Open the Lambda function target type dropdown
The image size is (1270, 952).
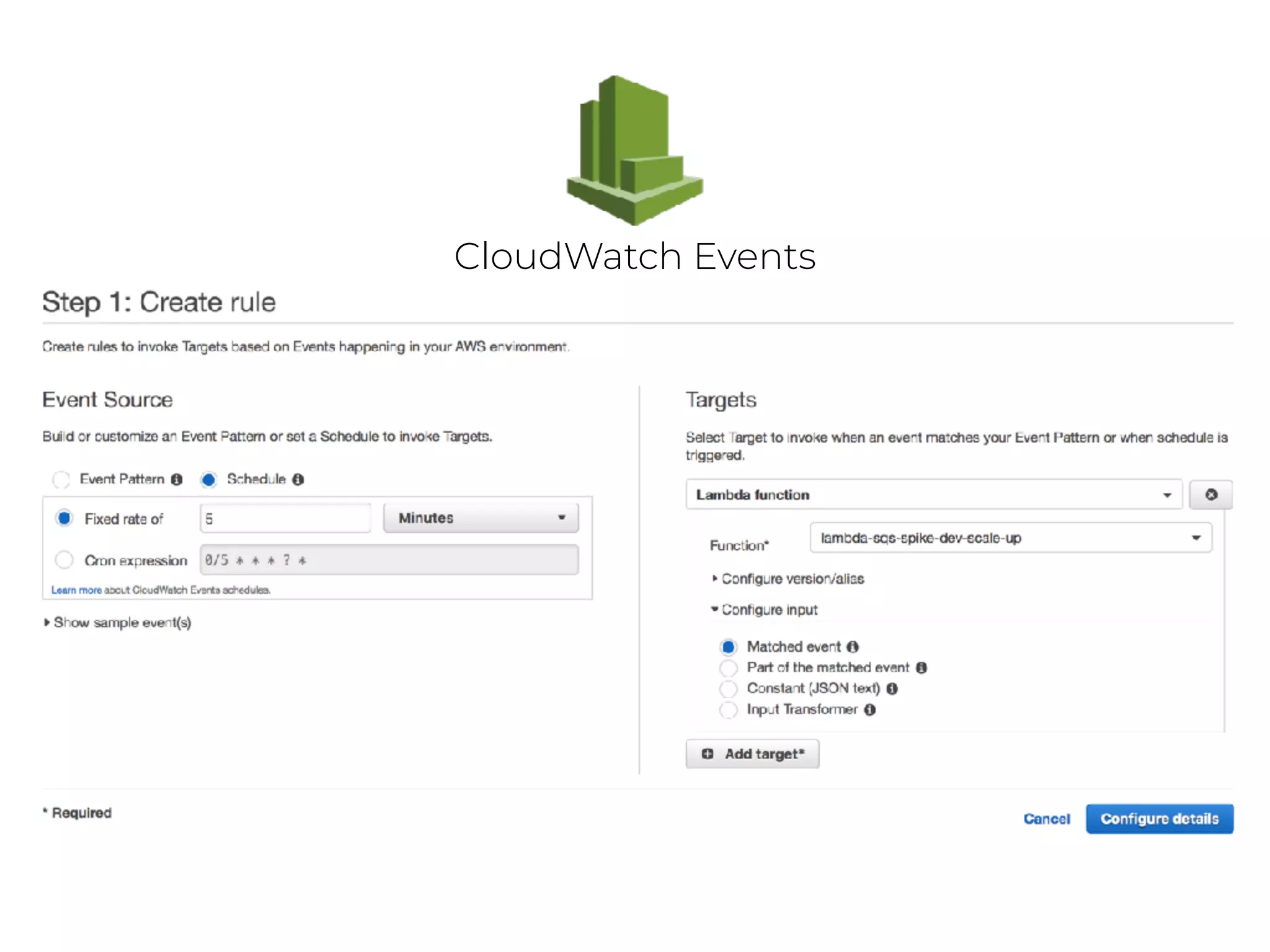pyautogui.click(x=934, y=495)
